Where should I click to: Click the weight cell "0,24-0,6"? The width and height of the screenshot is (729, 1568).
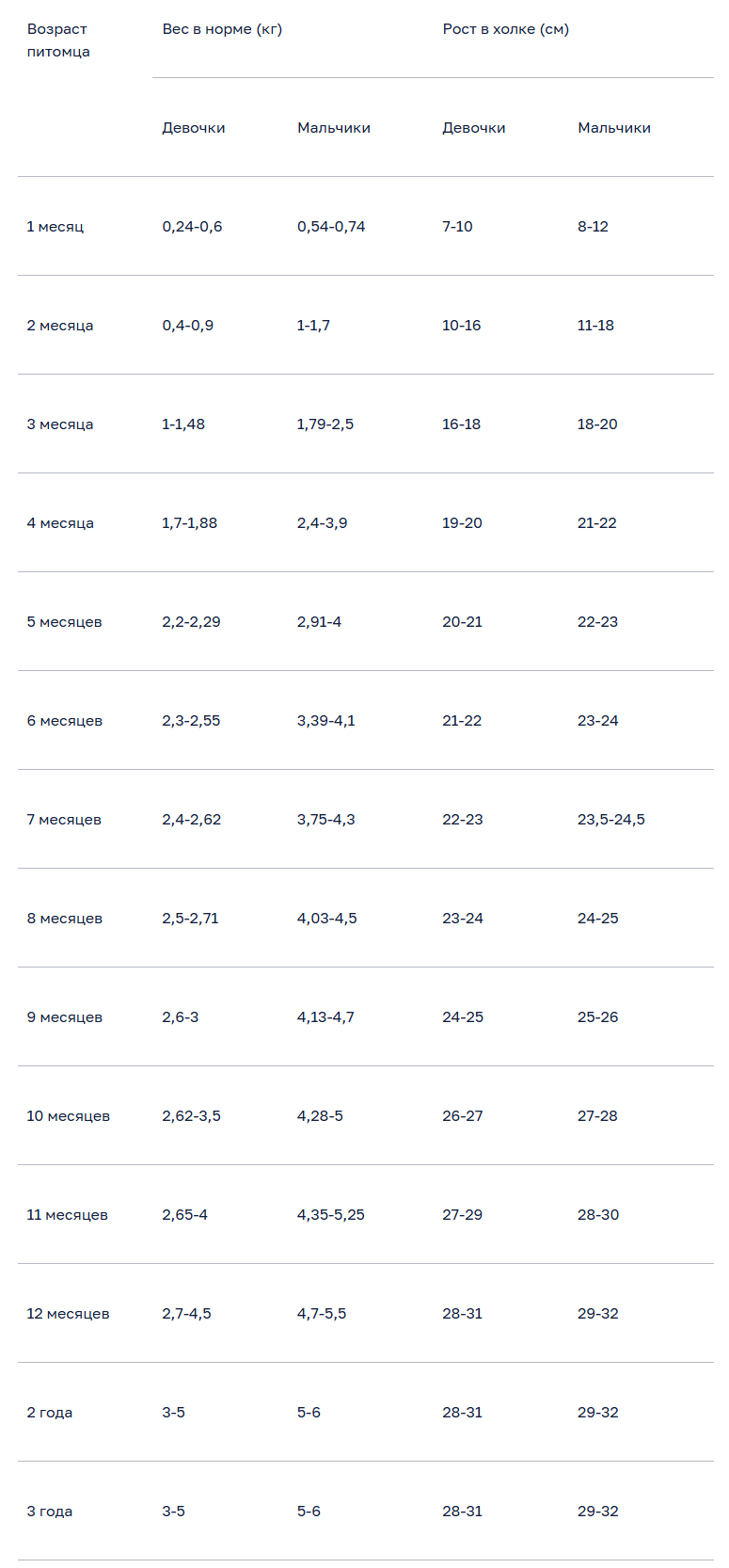(192, 227)
